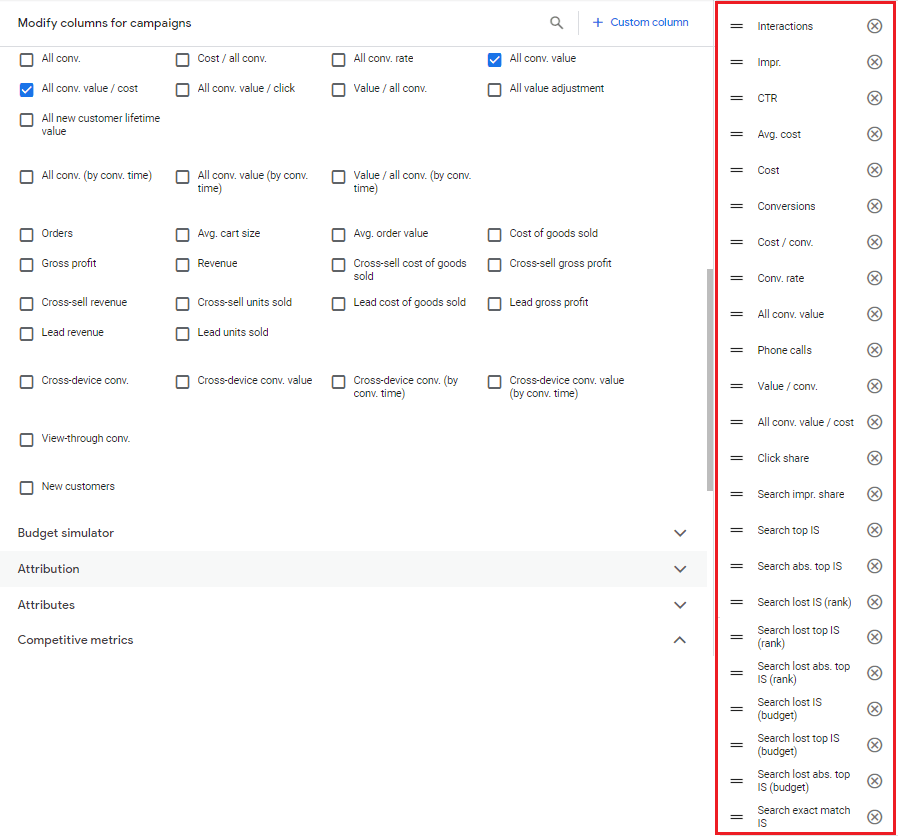Remove Search exact match IS column

click(874, 817)
